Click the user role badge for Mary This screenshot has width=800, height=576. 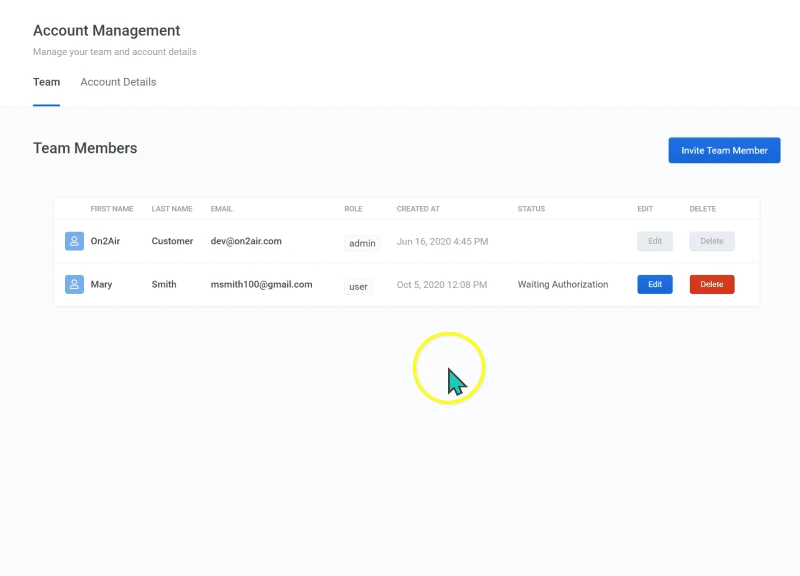tap(358, 287)
